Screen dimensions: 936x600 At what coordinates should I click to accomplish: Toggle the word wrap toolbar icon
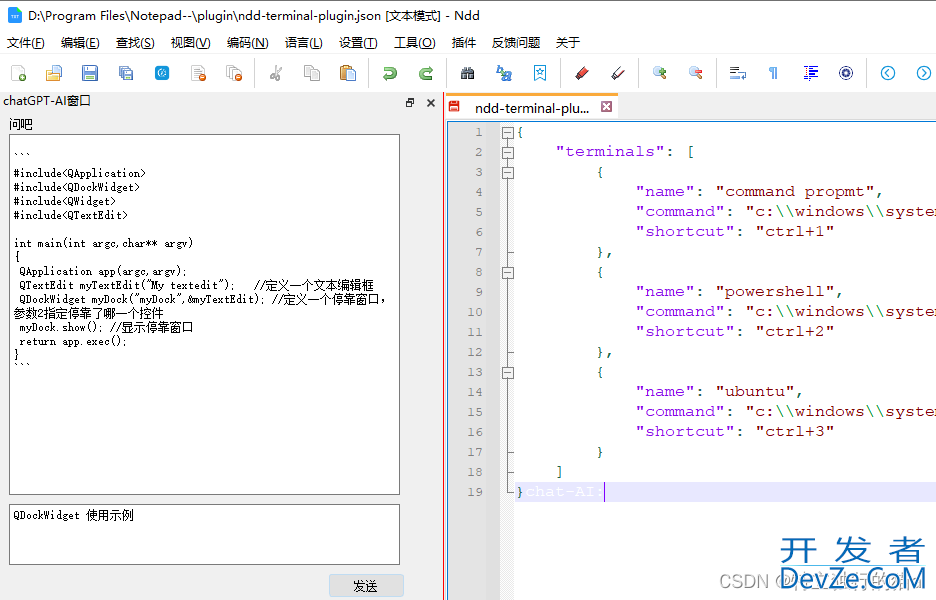pos(738,73)
